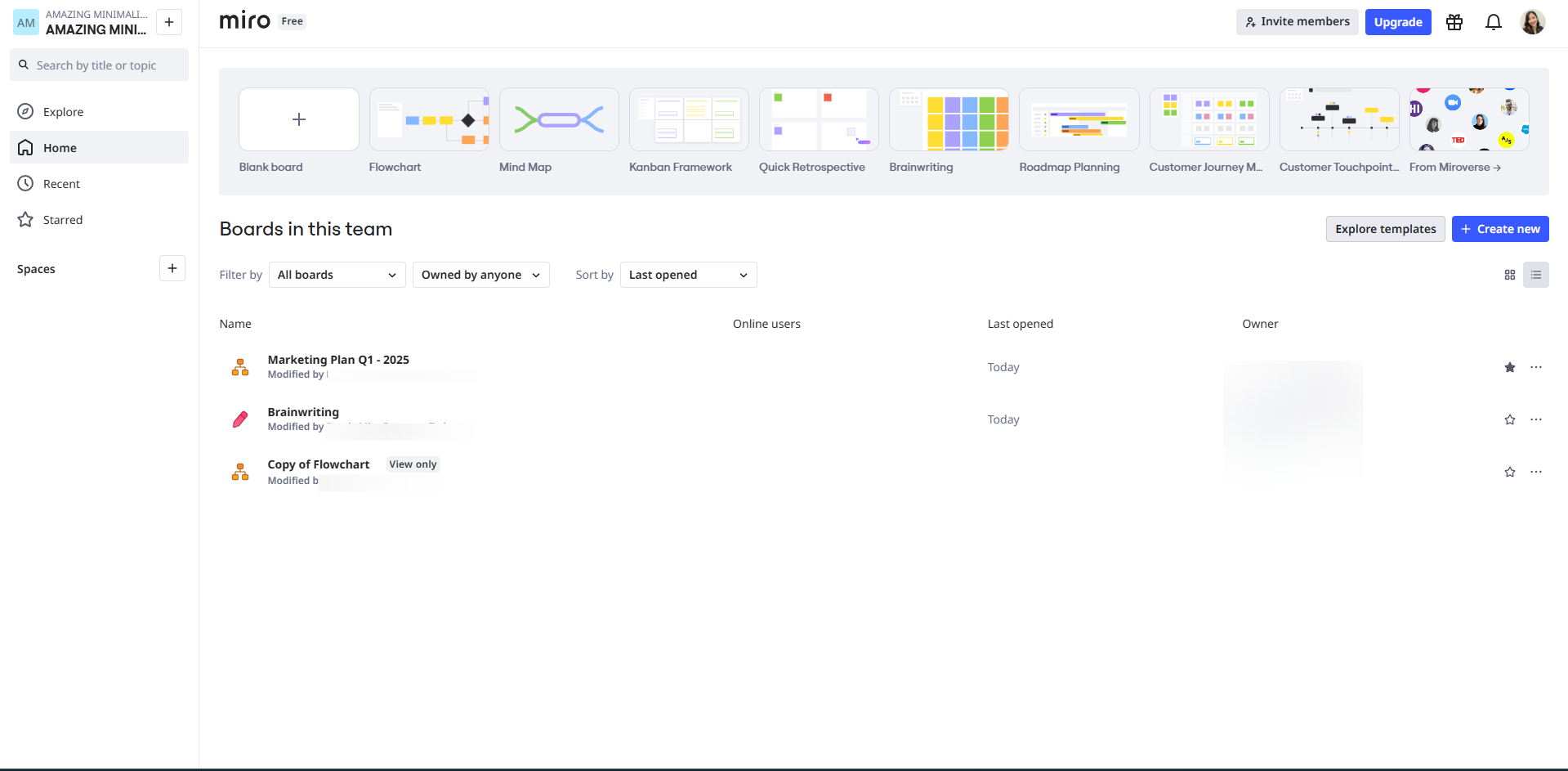
Task: Open Starred boards in sidebar
Action: (x=99, y=220)
